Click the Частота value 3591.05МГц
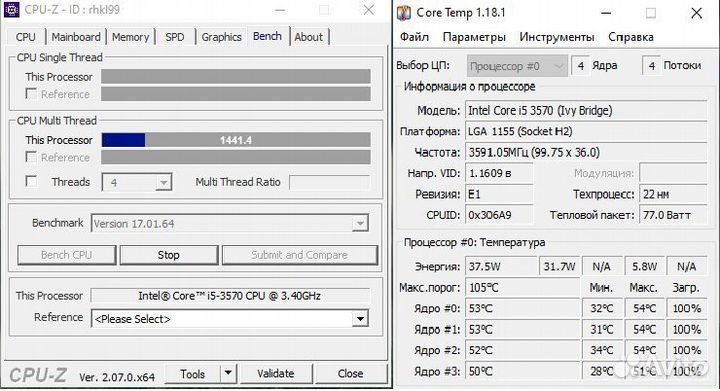Screen dimensions: 720x391 (586, 152)
